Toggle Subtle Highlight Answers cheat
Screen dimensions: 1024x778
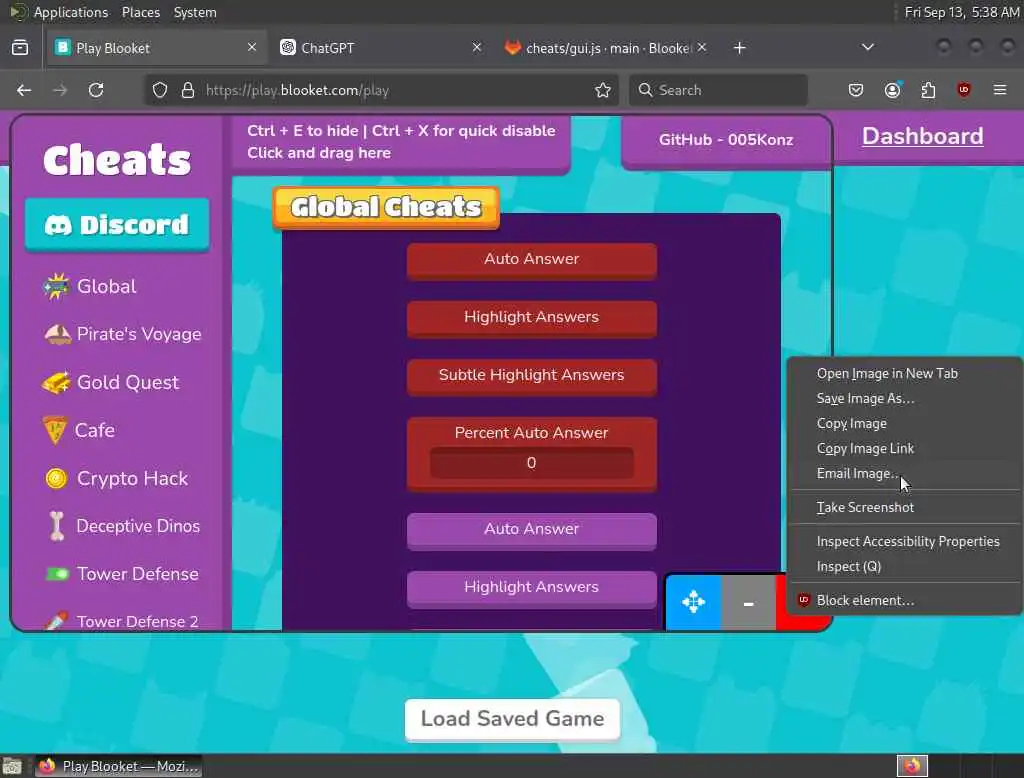tap(532, 376)
